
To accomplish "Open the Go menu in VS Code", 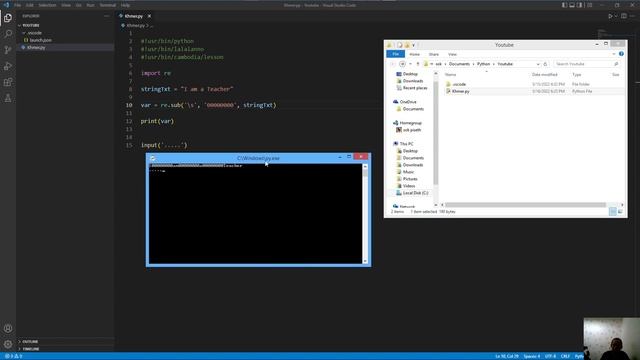I will (x=78, y=5).
